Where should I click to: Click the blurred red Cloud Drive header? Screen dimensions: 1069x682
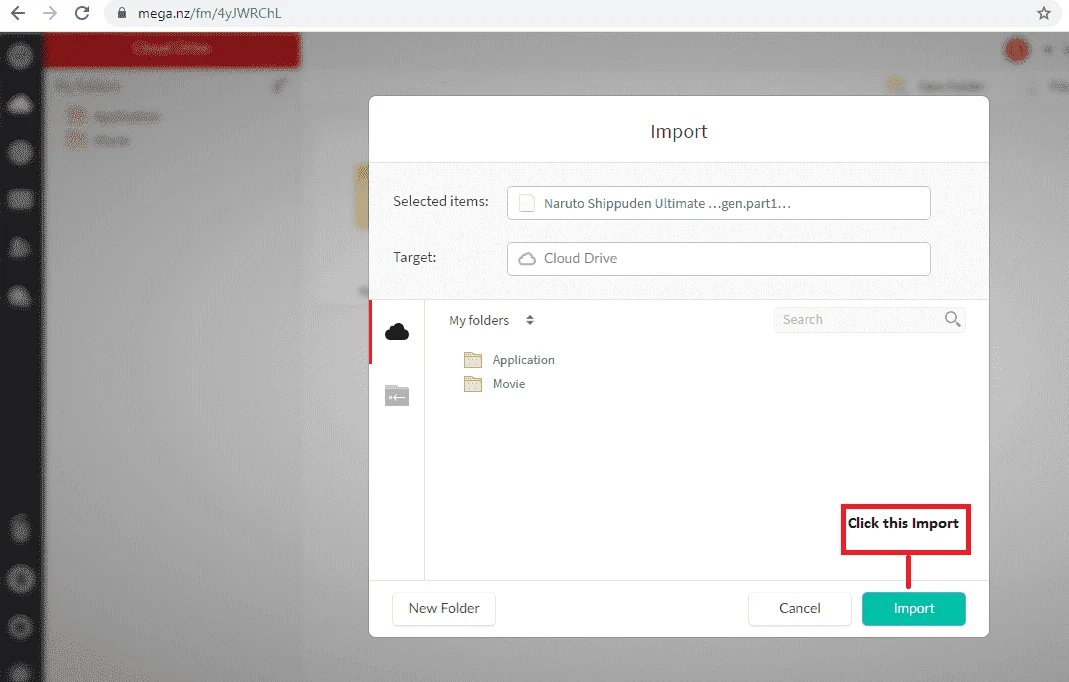171,49
